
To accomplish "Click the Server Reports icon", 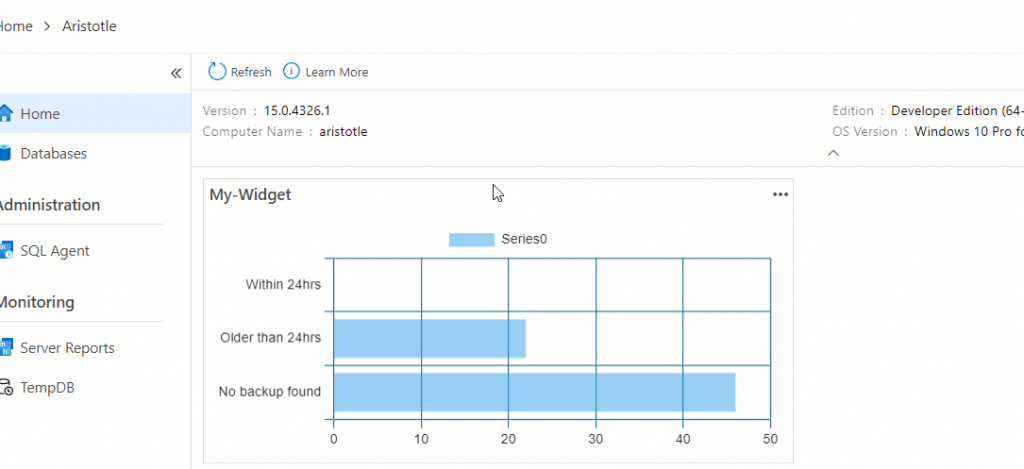I will tap(5, 348).
